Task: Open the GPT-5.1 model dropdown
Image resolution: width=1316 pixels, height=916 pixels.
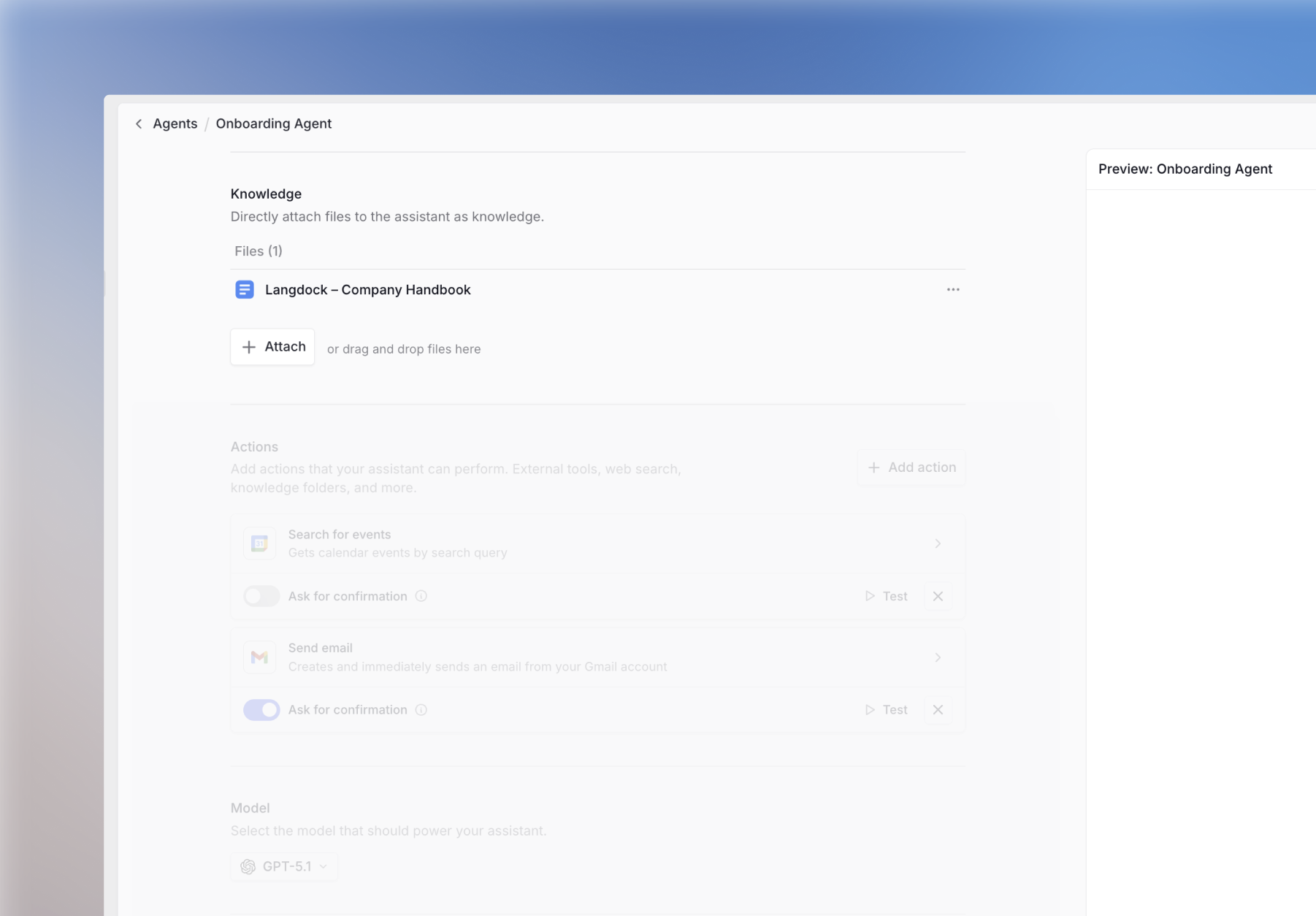Action: point(284,866)
